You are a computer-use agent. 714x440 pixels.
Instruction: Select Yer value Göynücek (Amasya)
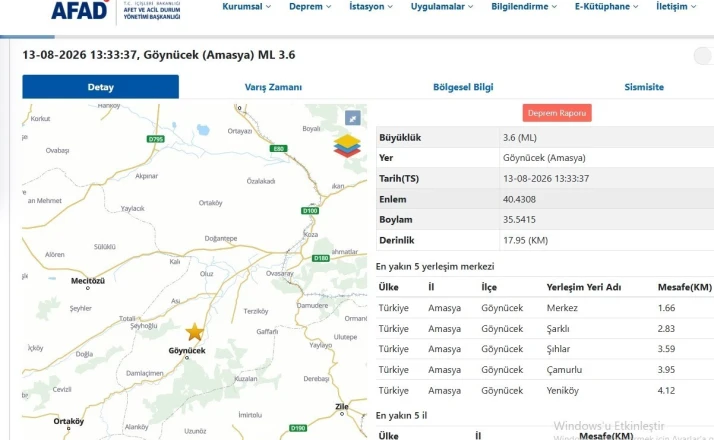click(x=544, y=158)
